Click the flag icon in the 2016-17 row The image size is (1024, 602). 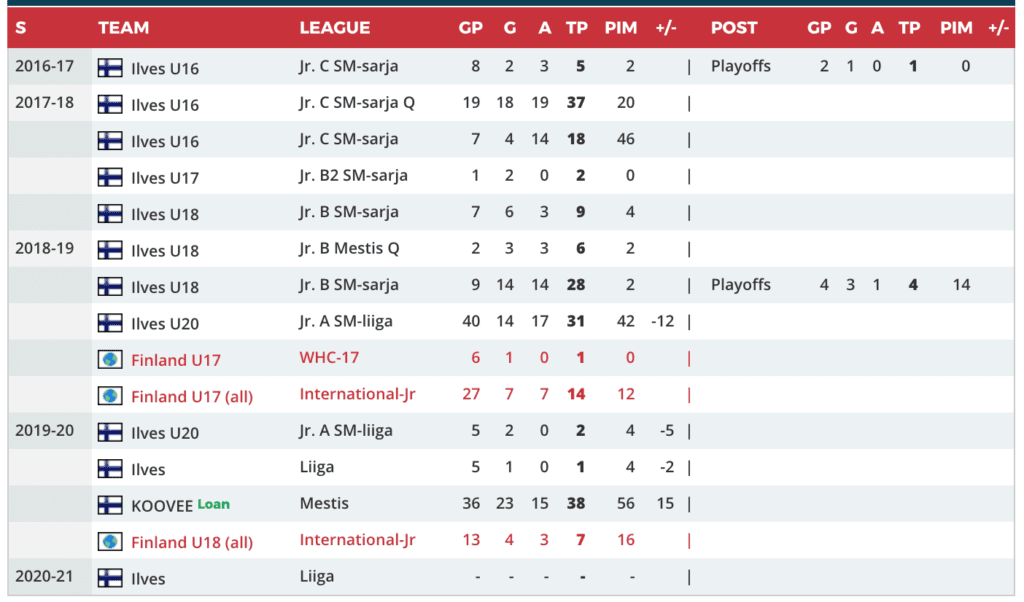(110, 68)
